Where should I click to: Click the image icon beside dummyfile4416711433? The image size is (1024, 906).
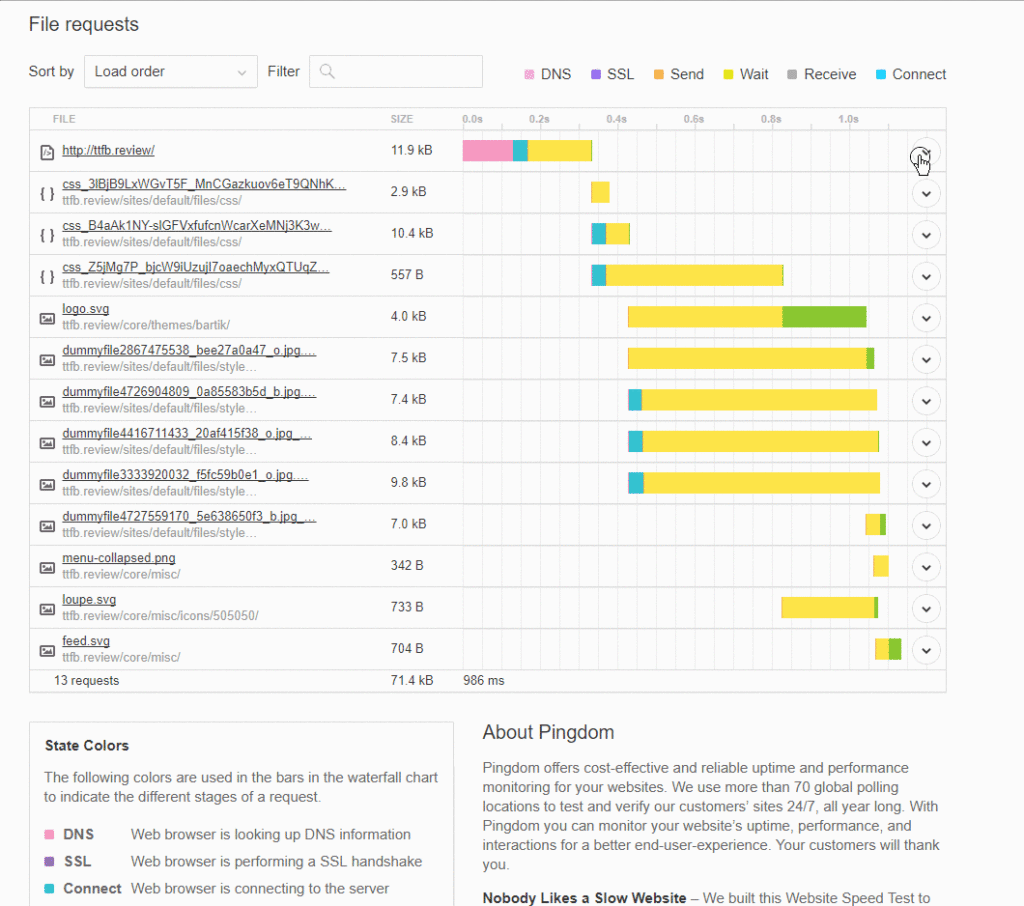[x=47, y=443]
